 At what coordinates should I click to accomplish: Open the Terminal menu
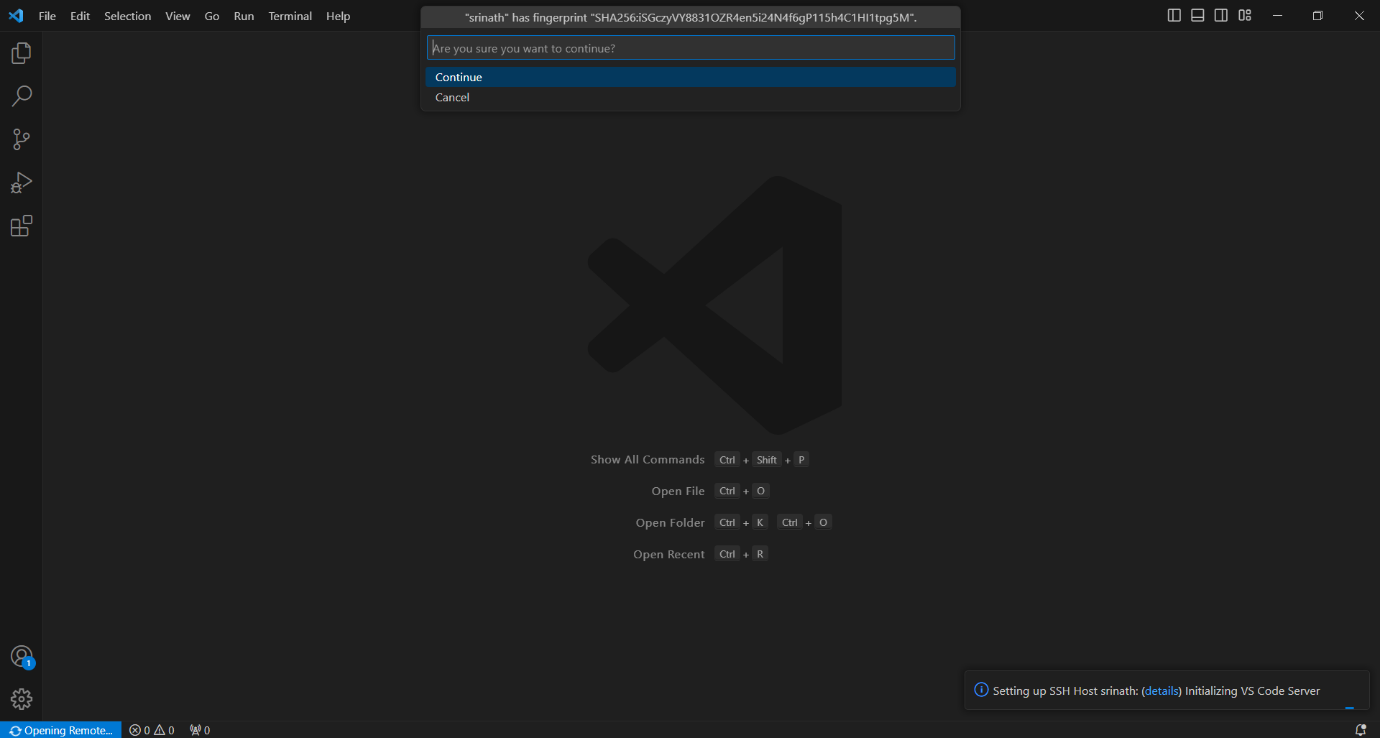point(290,16)
